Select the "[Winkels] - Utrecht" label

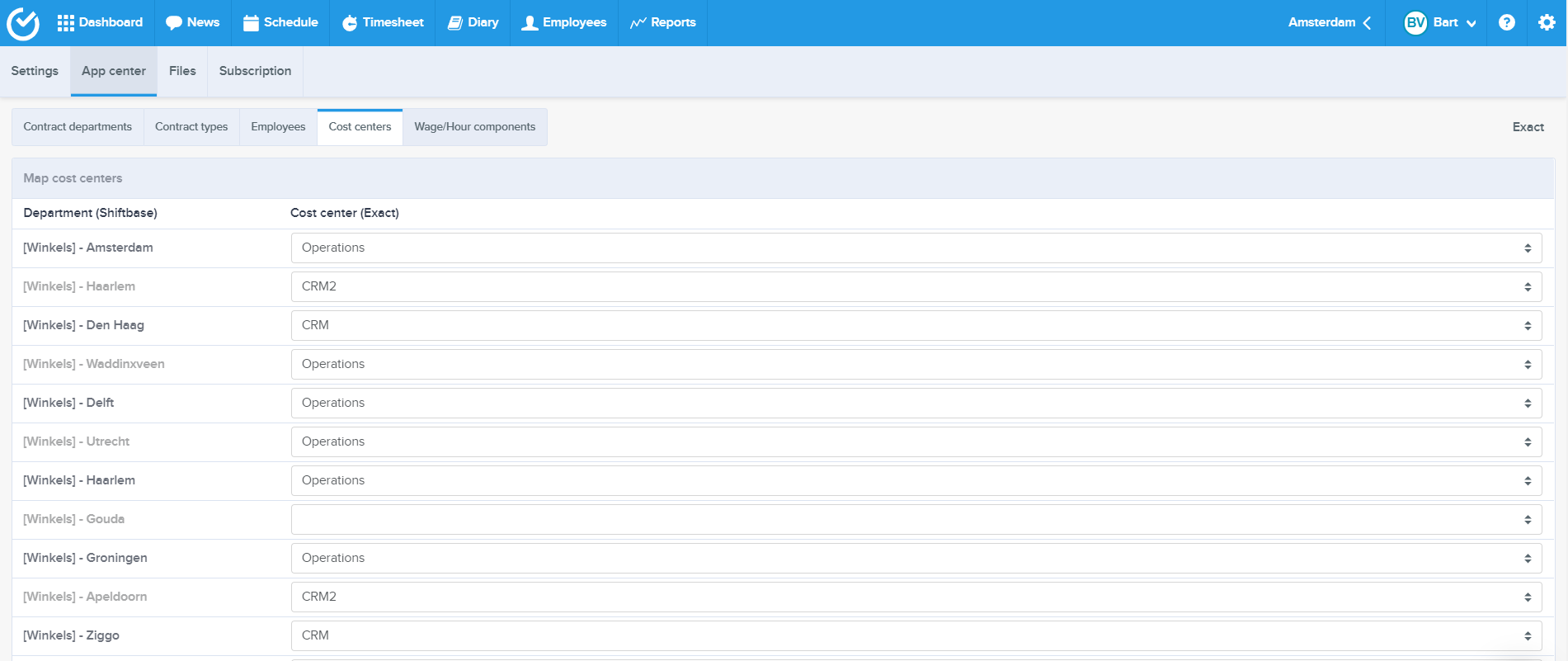click(x=76, y=441)
